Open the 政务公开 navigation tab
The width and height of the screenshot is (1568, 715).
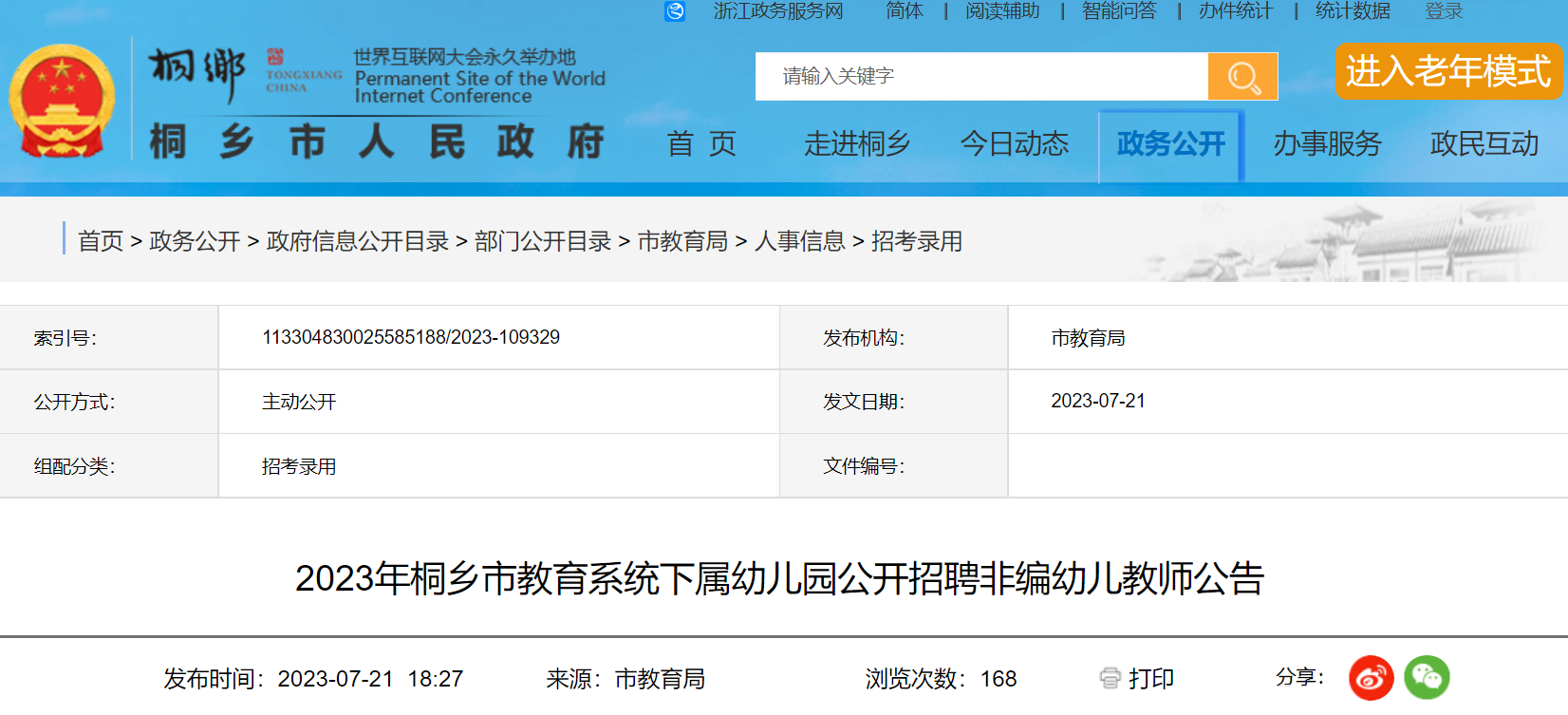[x=1170, y=144]
